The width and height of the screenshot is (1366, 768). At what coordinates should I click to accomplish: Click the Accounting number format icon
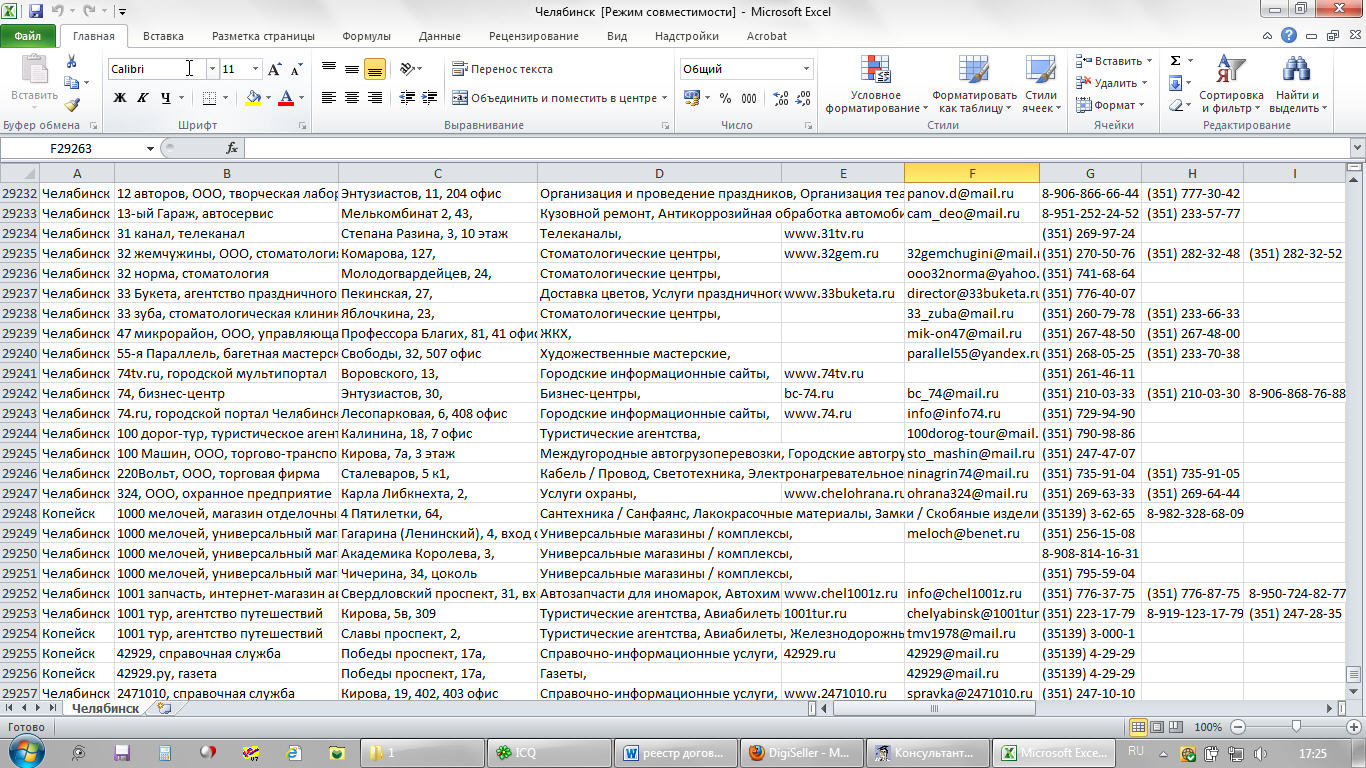691,98
